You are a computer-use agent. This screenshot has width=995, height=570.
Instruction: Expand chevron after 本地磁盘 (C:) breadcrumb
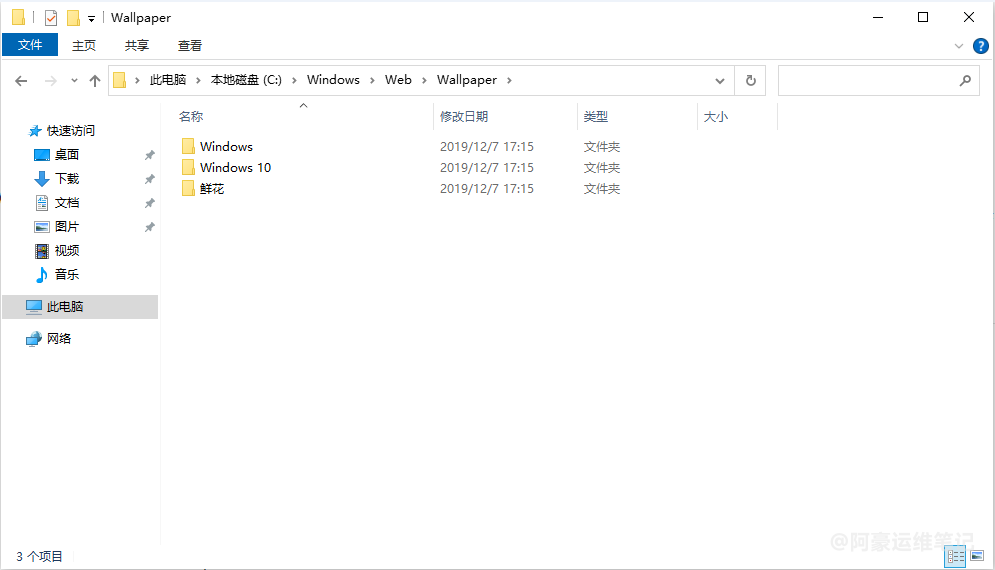(x=294, y=80)
